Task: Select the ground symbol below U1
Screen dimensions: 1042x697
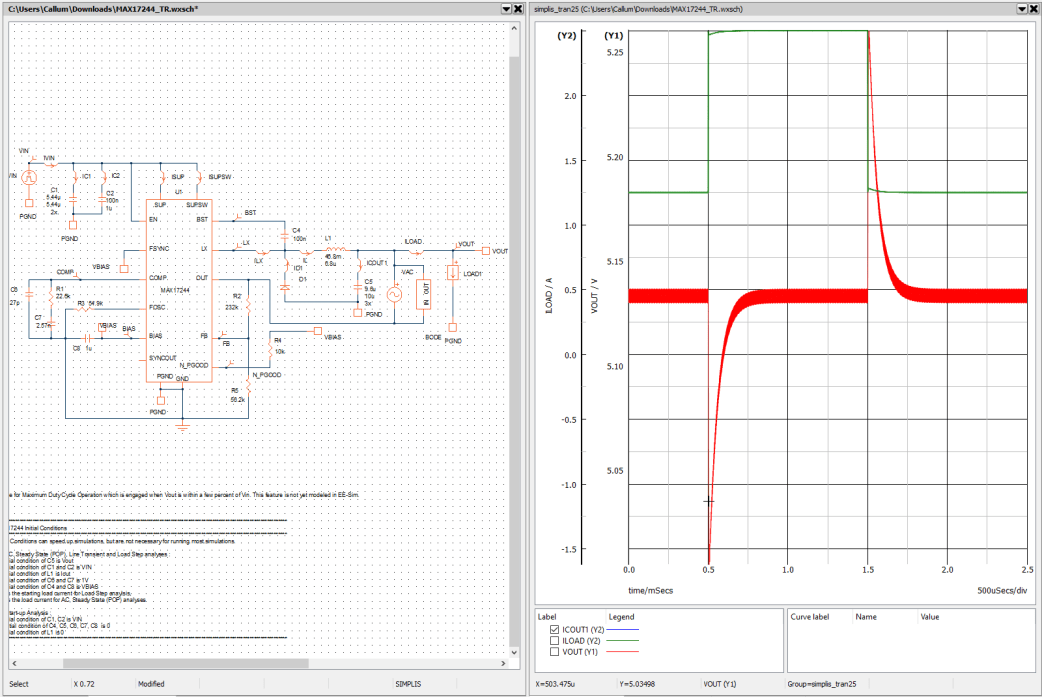Action: (183, 427)
